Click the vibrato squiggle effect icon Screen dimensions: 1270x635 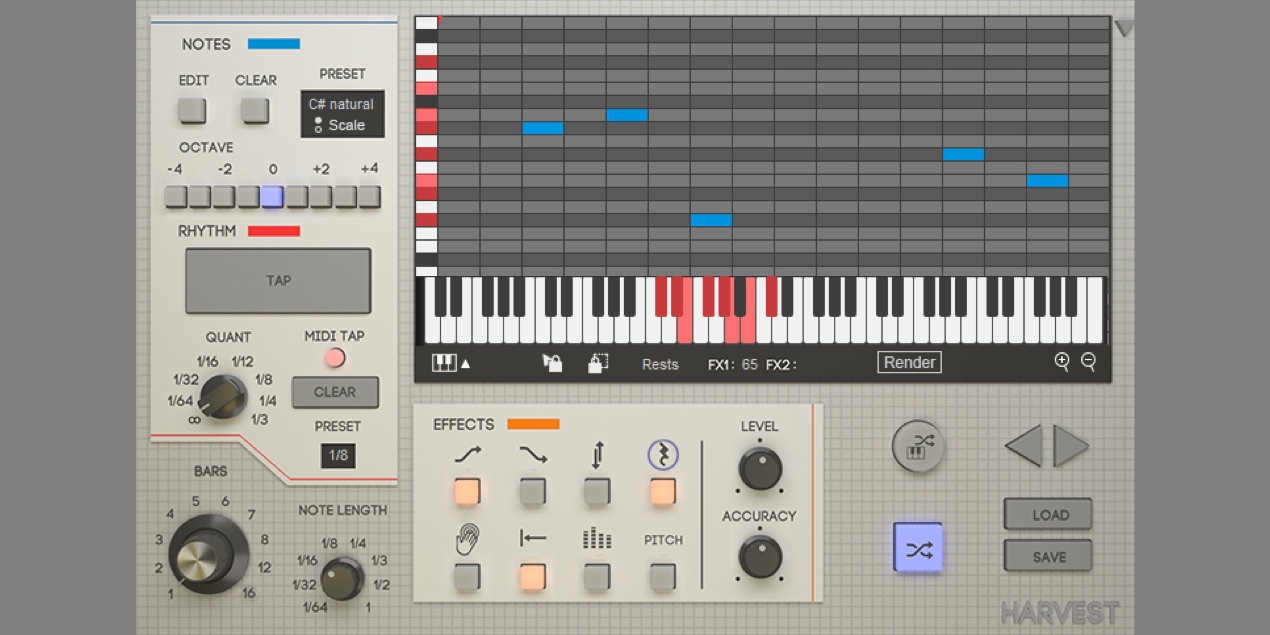[x=662, y=456]
